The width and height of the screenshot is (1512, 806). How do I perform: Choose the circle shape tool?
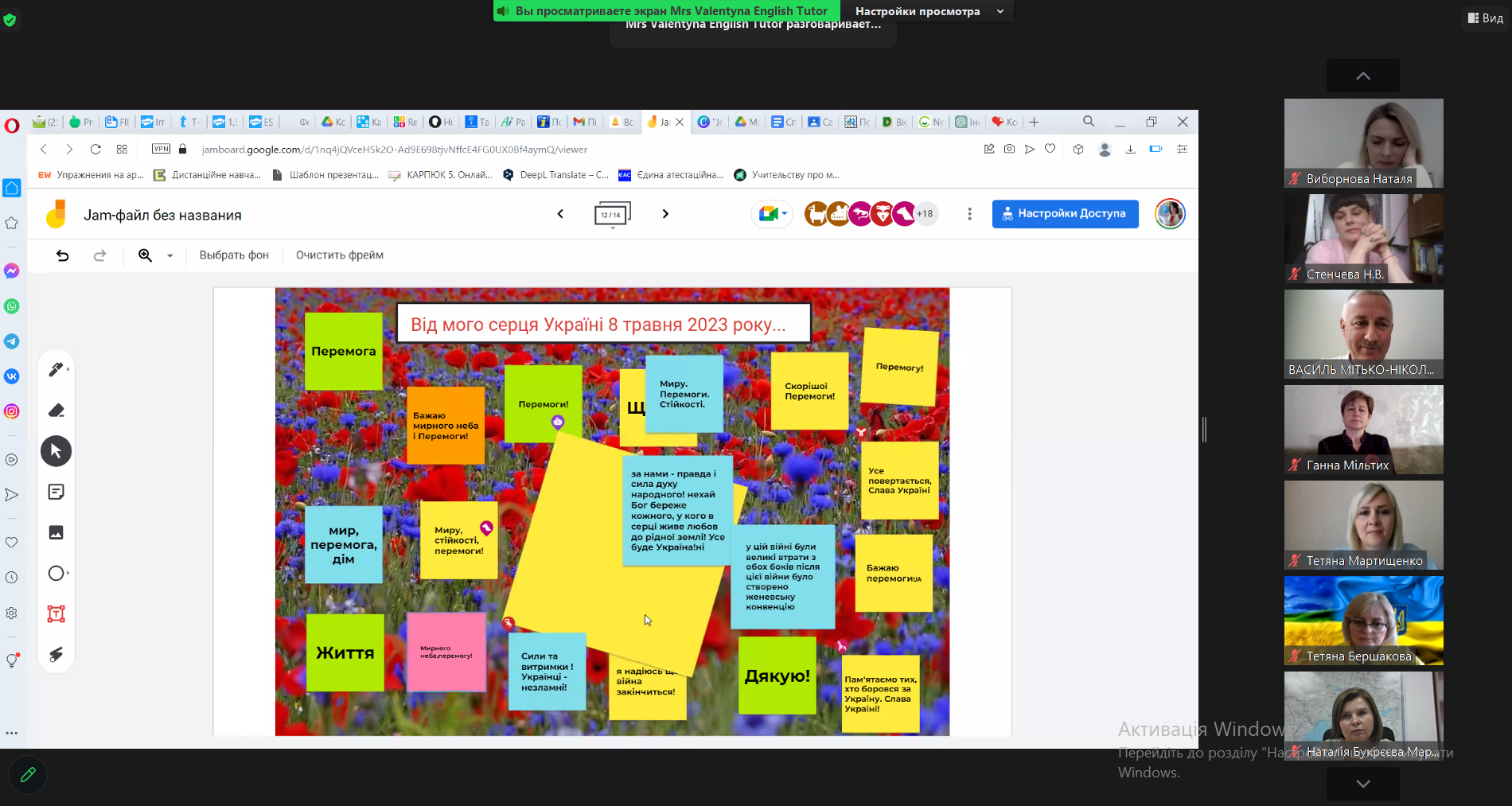[56, 573]
